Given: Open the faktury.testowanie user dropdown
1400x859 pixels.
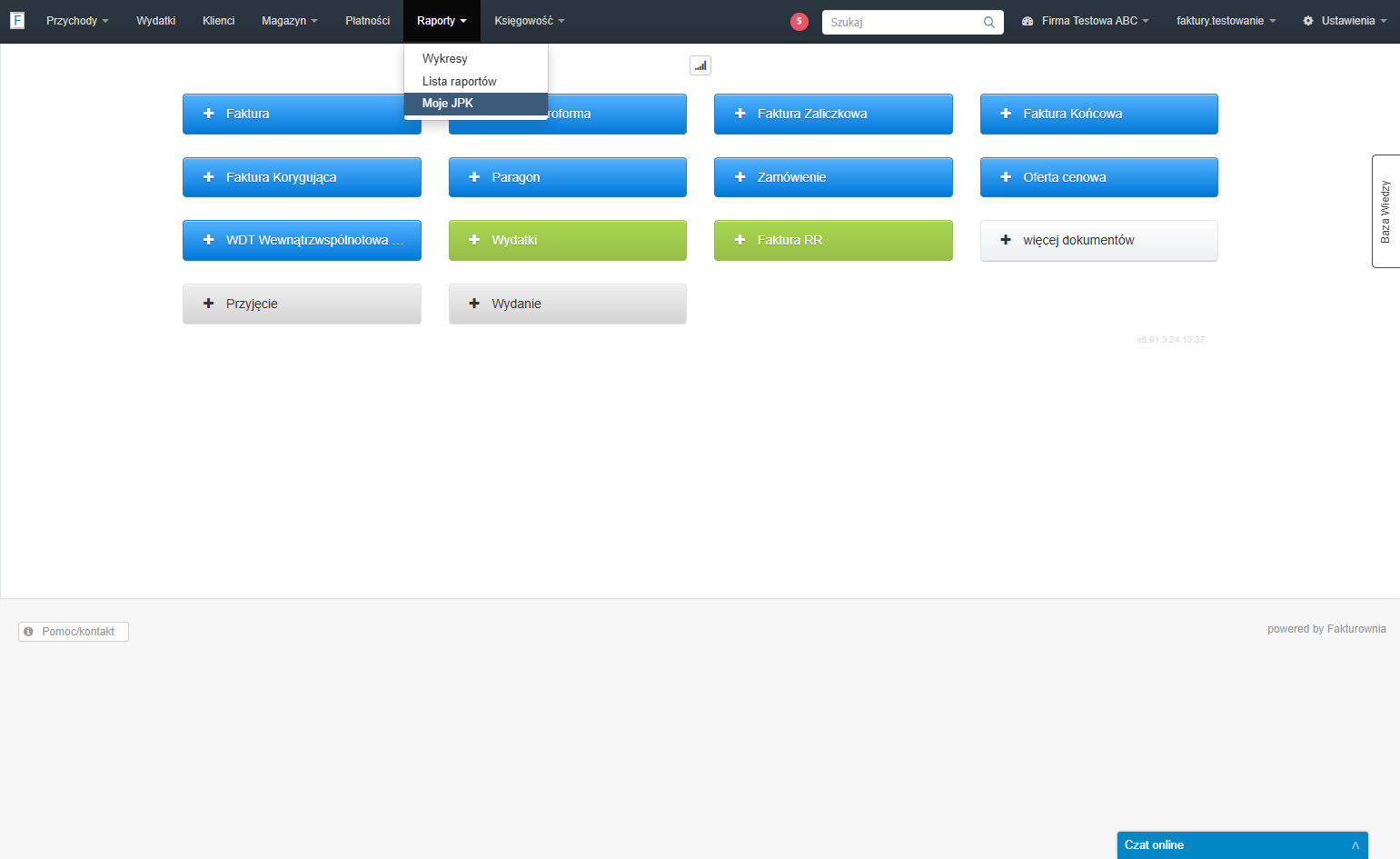Looking at the screenshot, I should coord(1226,21).
